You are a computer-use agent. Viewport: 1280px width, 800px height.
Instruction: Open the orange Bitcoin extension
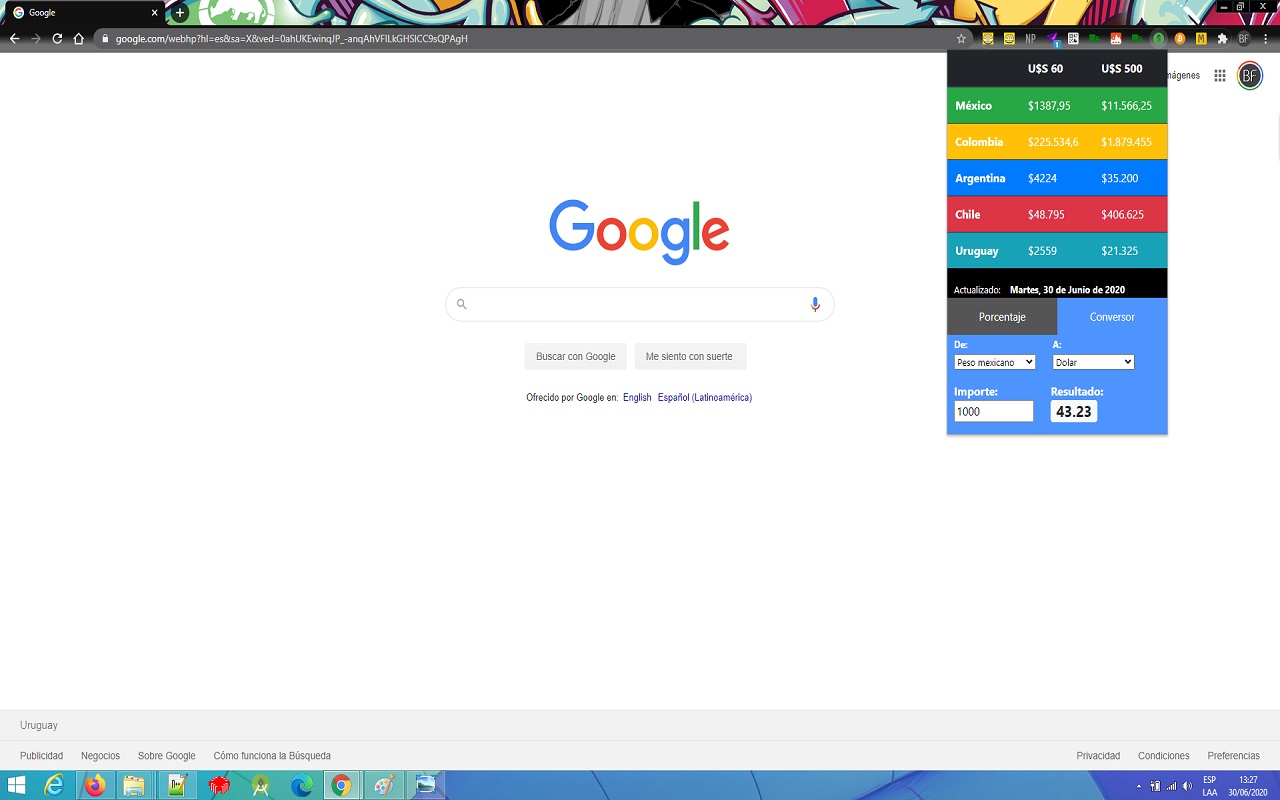(x=1180, y=39)
